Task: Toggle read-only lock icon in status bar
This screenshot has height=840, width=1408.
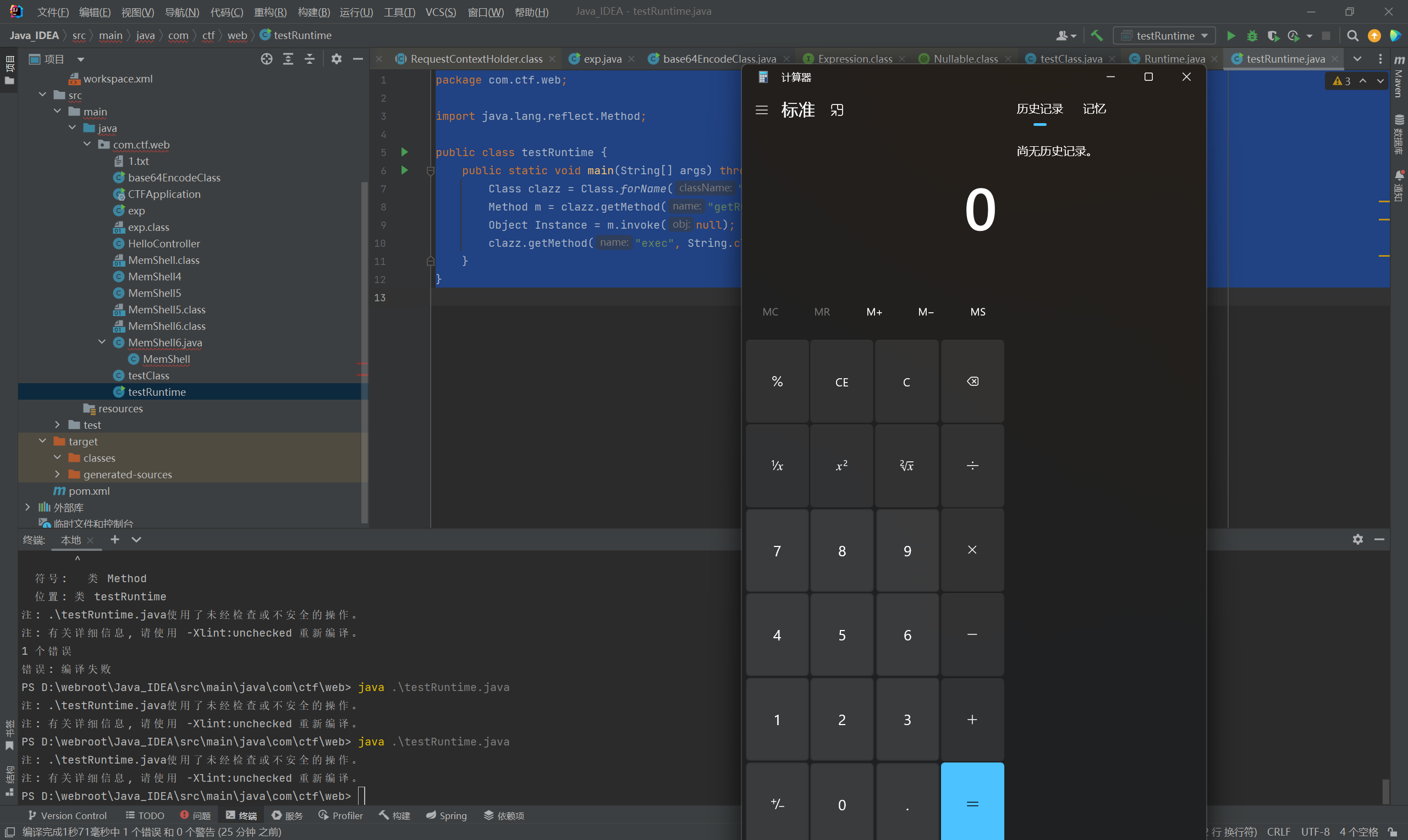Action: coord(1393,832)
